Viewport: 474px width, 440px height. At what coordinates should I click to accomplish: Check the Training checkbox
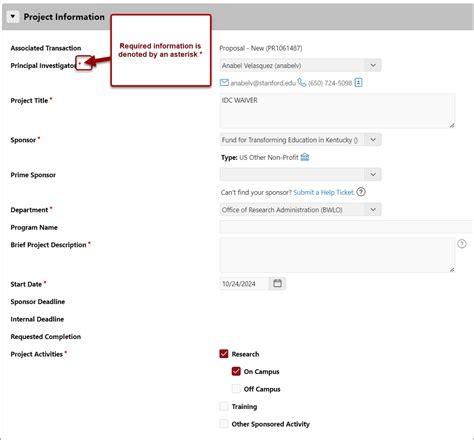point(224,406)
